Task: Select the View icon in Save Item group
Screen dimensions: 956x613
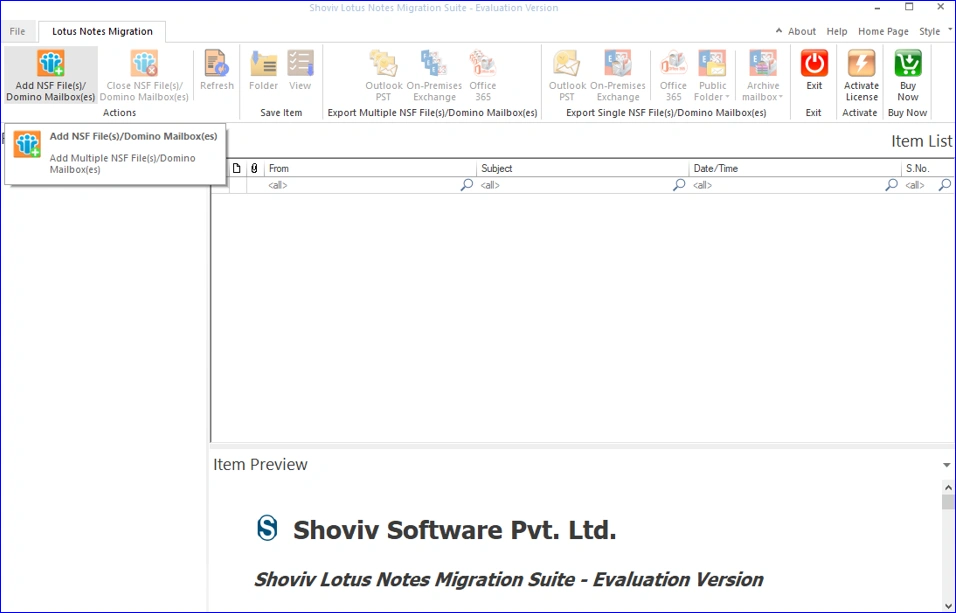Action: 300,62
